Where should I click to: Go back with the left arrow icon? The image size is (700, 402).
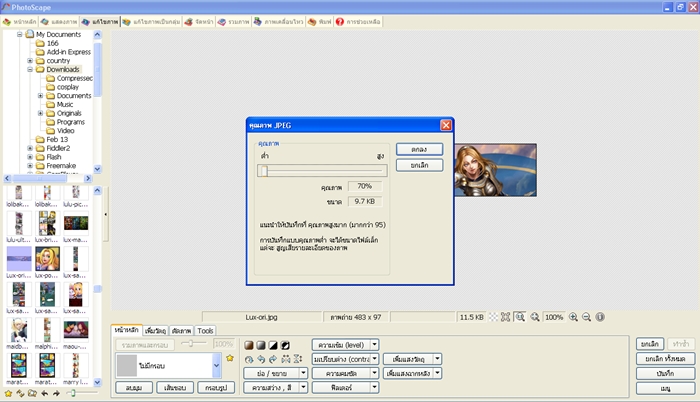(45, 394)
